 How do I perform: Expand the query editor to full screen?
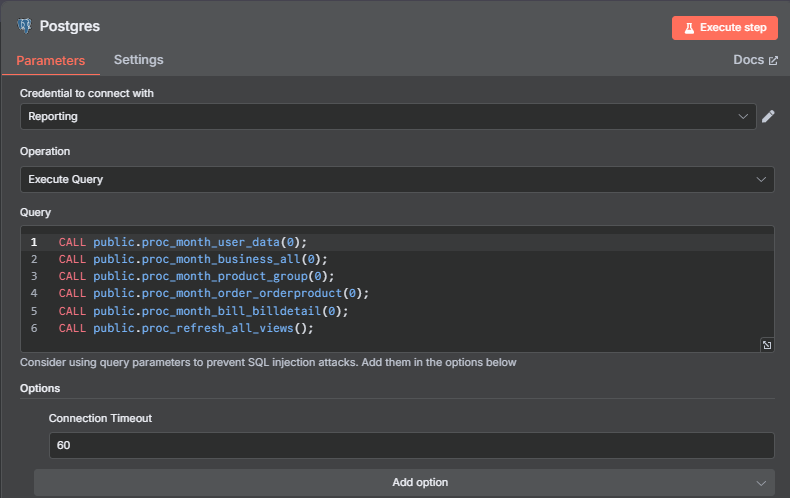[x=766, y=345]
